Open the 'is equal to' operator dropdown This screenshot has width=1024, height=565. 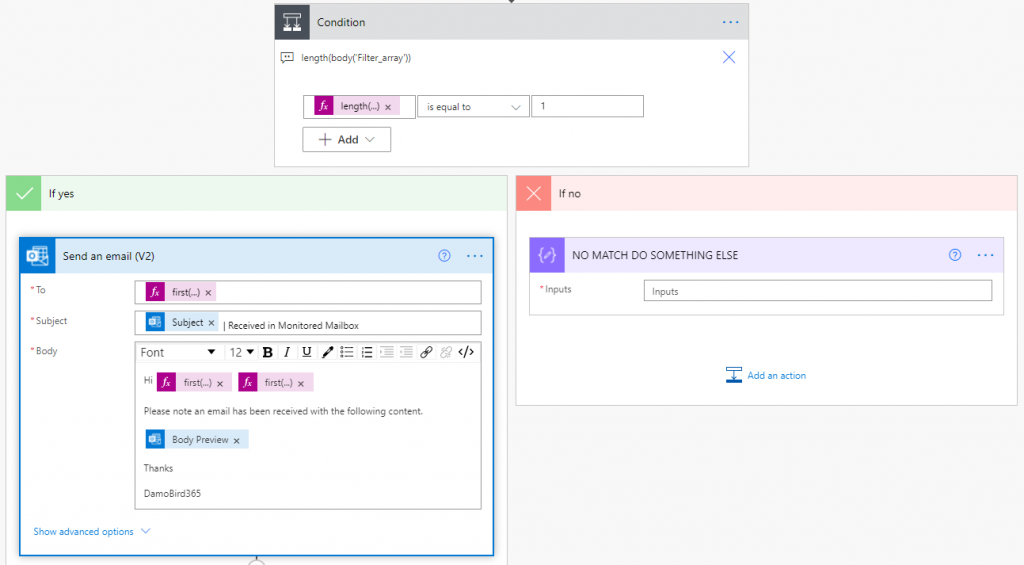473,107
